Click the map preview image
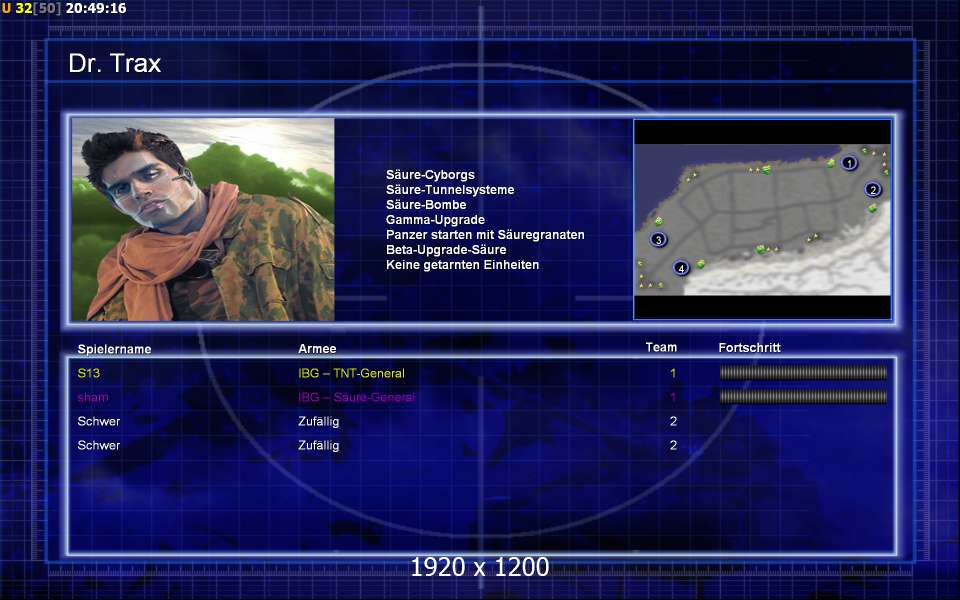The image size is (960, 600). 762,219
